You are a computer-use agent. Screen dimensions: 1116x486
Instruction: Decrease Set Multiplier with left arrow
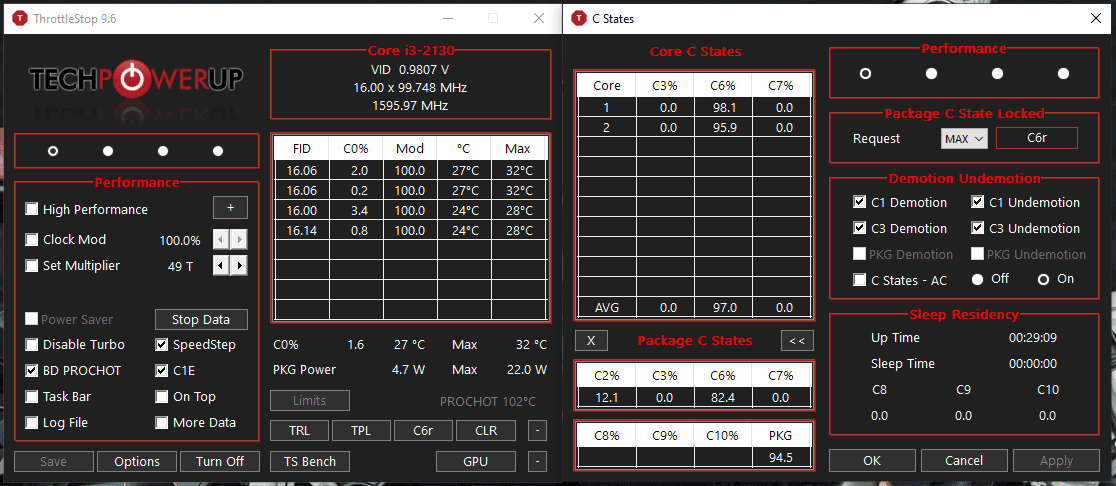click(222, 266)
